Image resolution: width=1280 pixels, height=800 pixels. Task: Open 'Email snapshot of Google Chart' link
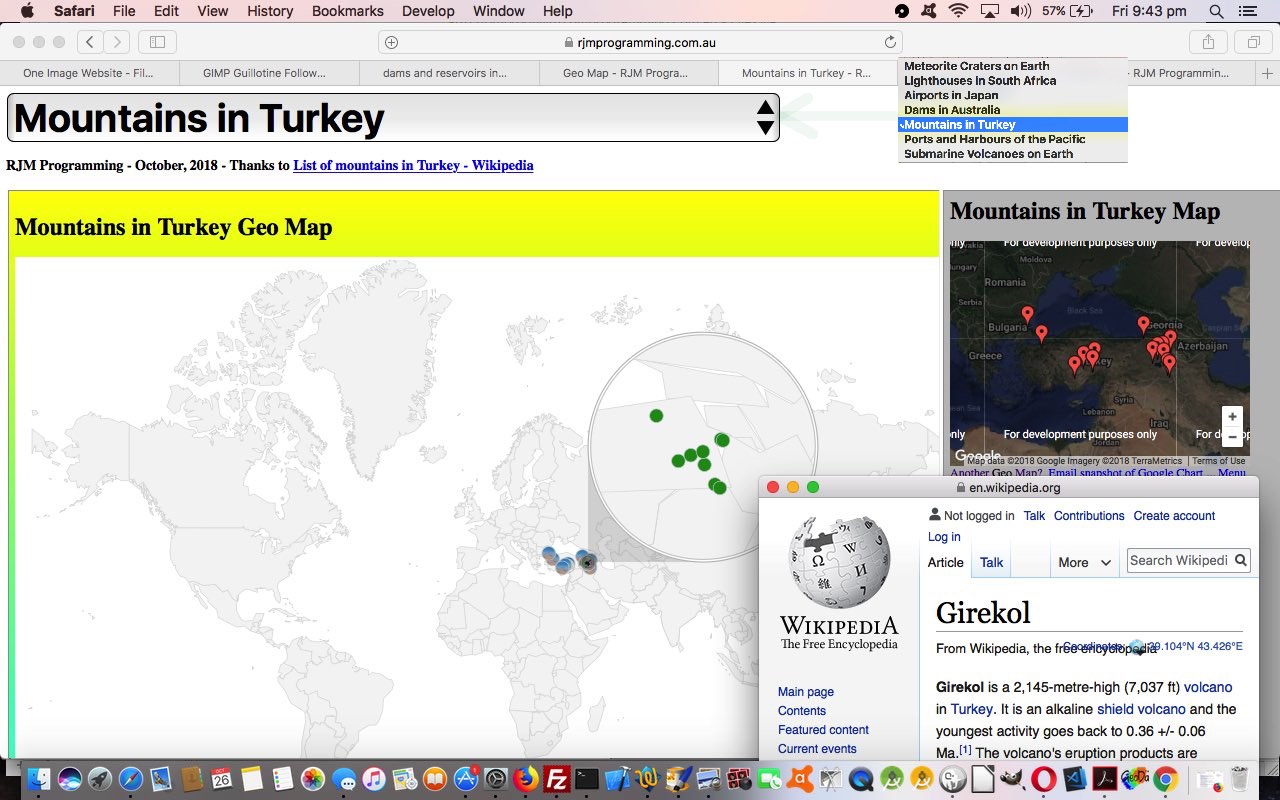click(1125, 473)
